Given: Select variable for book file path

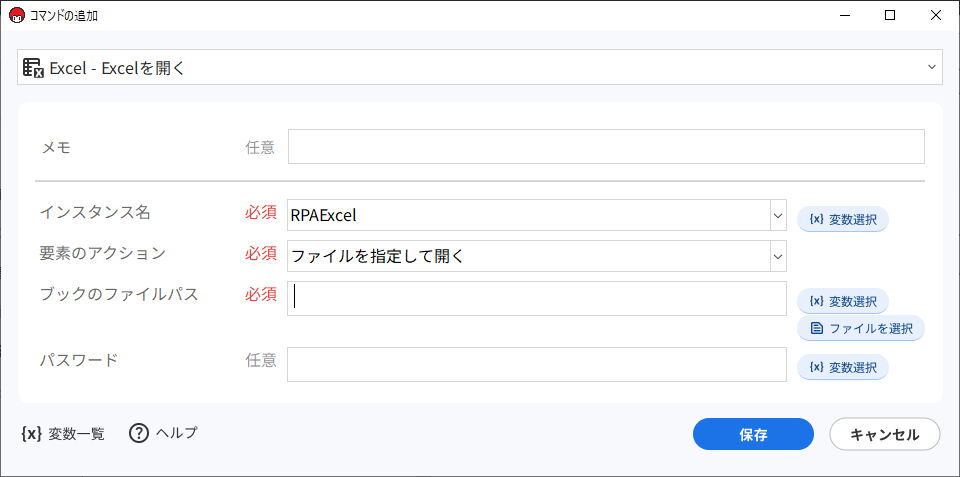Looking at the screenshot, I should pyautogui.click(x=842, y=301).
